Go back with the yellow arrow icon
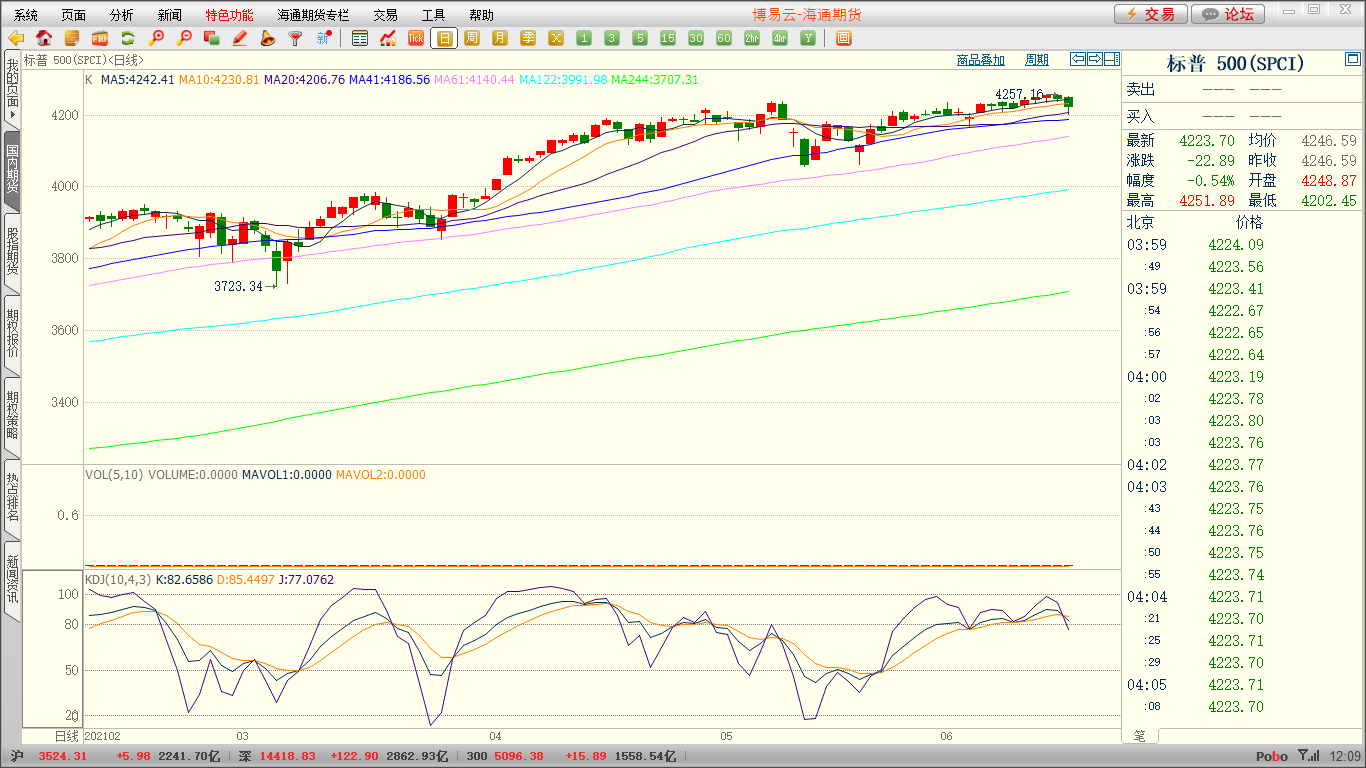 pyautogui.click(x=16, y=39)
